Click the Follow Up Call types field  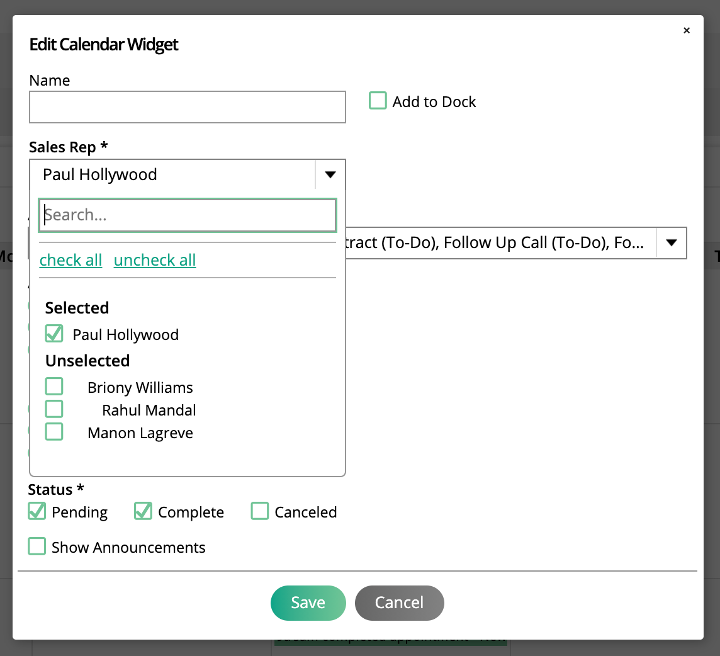[x=501, y=242]
